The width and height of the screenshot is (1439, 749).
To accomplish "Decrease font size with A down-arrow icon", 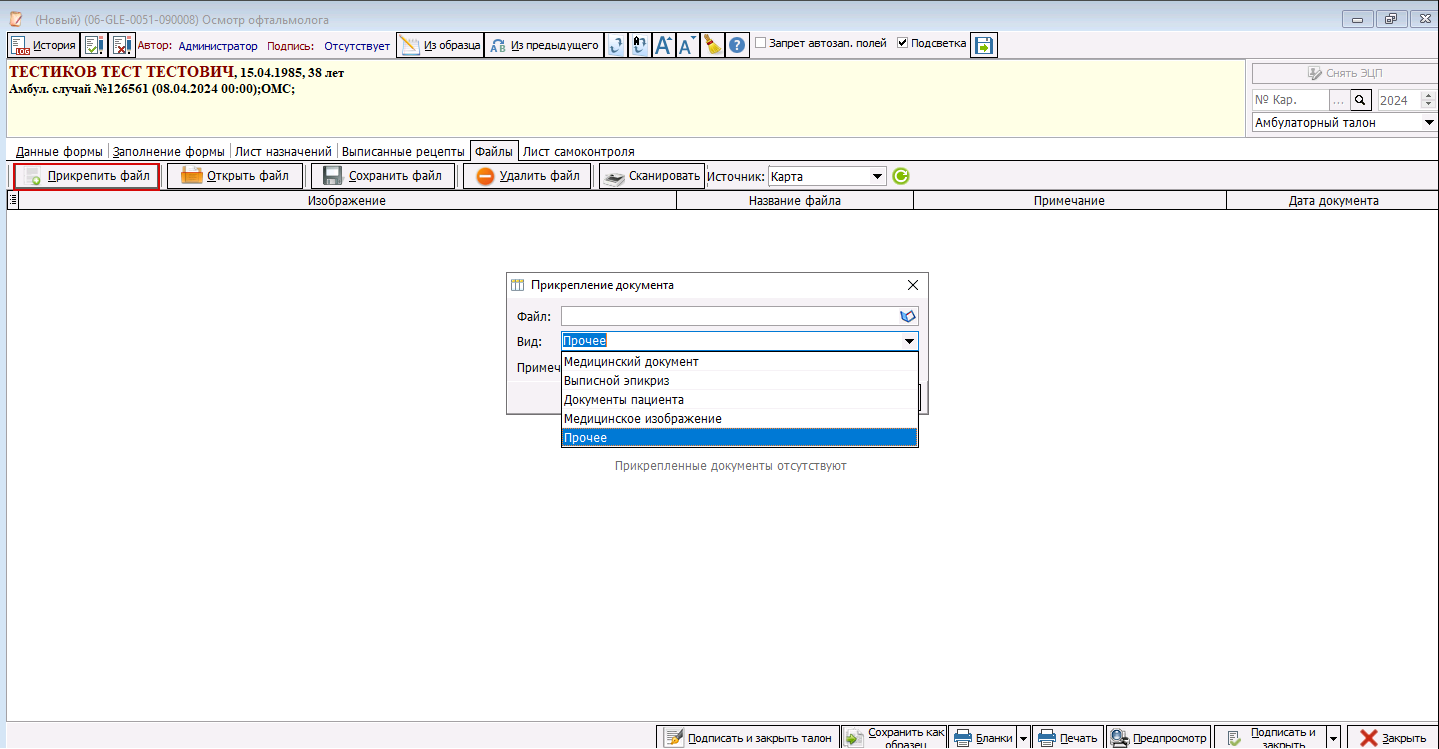I will click(x=688, y=45).
